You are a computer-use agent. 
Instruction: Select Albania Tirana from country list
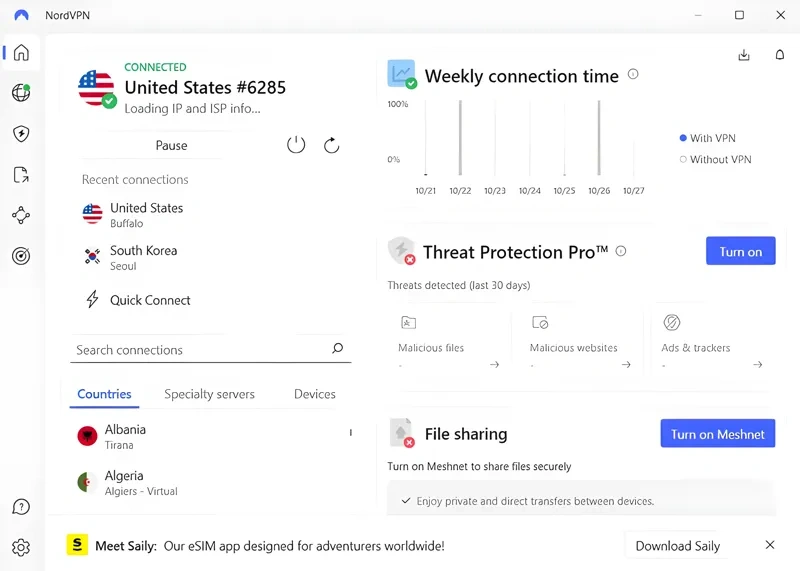209,437
